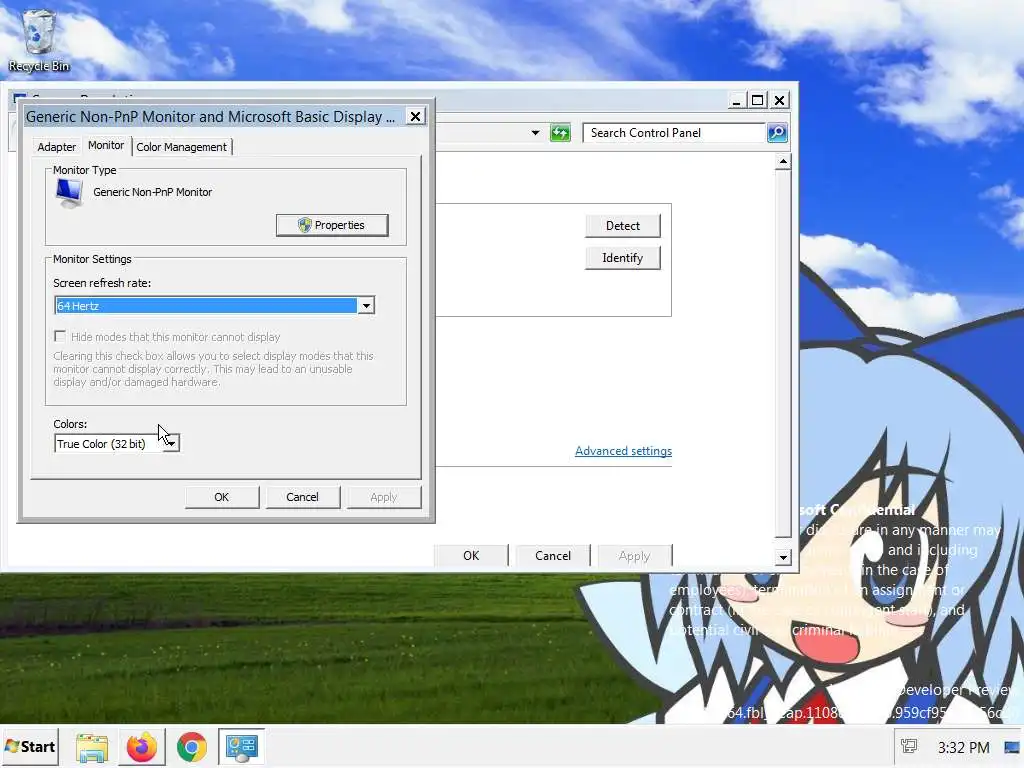Click Cancel in the monitor properties dialog
Screen dimensions: 1024x768
[x=302, y=497]
